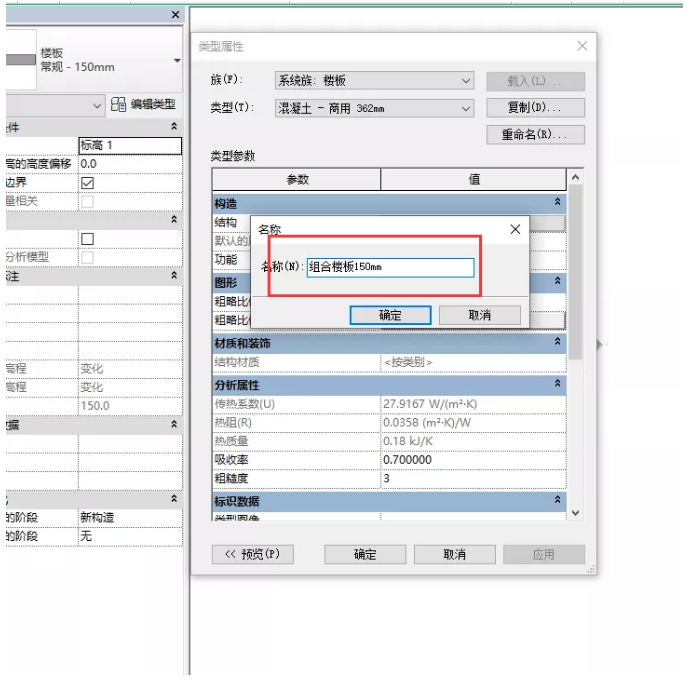The image size is (693, 683).
Task: Click the 吸收率 value 0.700000
Action: [x=473, y=460]
